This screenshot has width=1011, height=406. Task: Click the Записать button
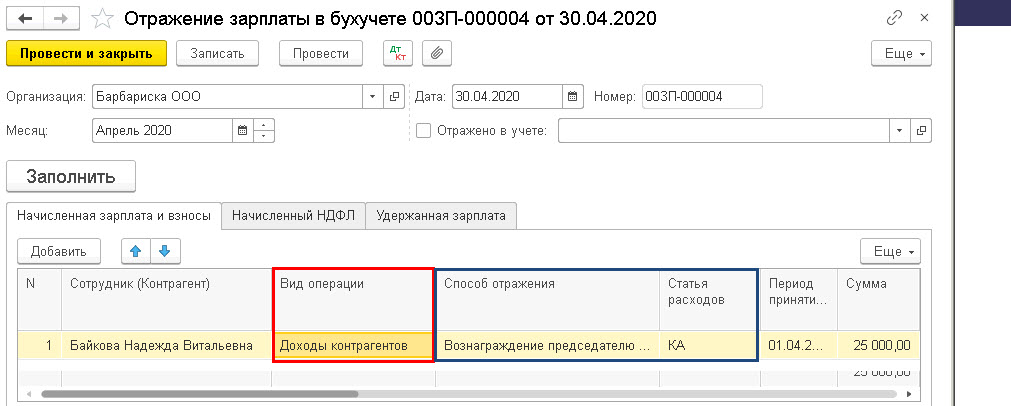click(x=217, y=53)
